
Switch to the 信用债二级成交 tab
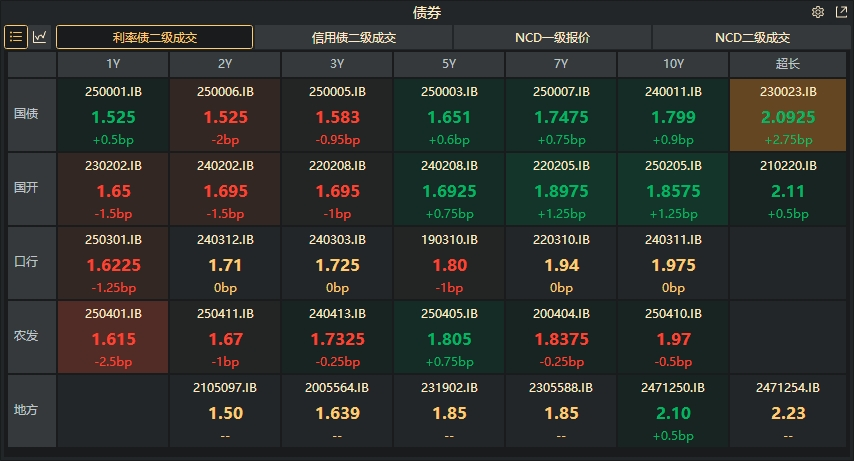click(x=353, y=37)
